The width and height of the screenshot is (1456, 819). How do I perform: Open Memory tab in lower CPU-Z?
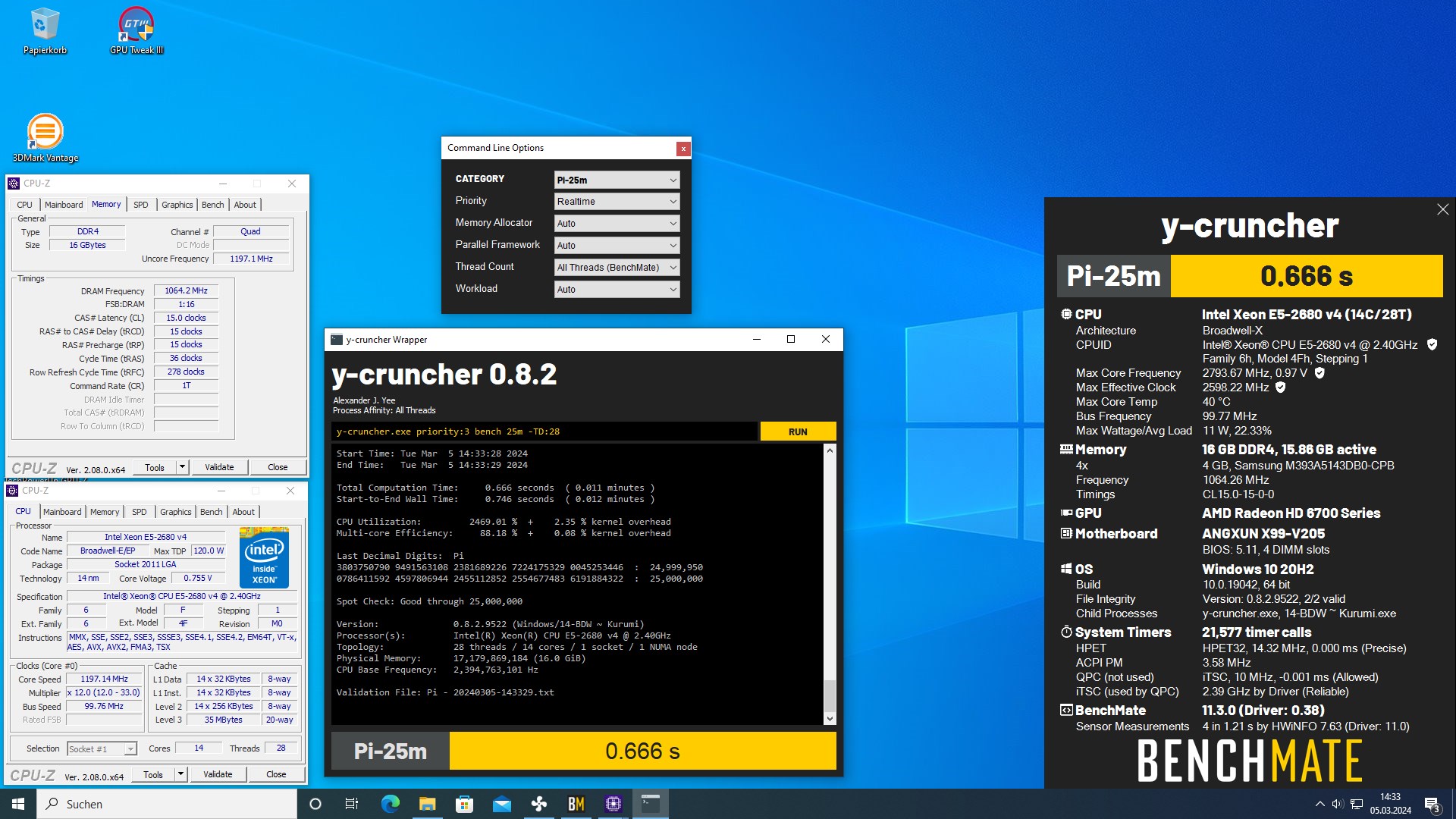[x=105, y=512]
